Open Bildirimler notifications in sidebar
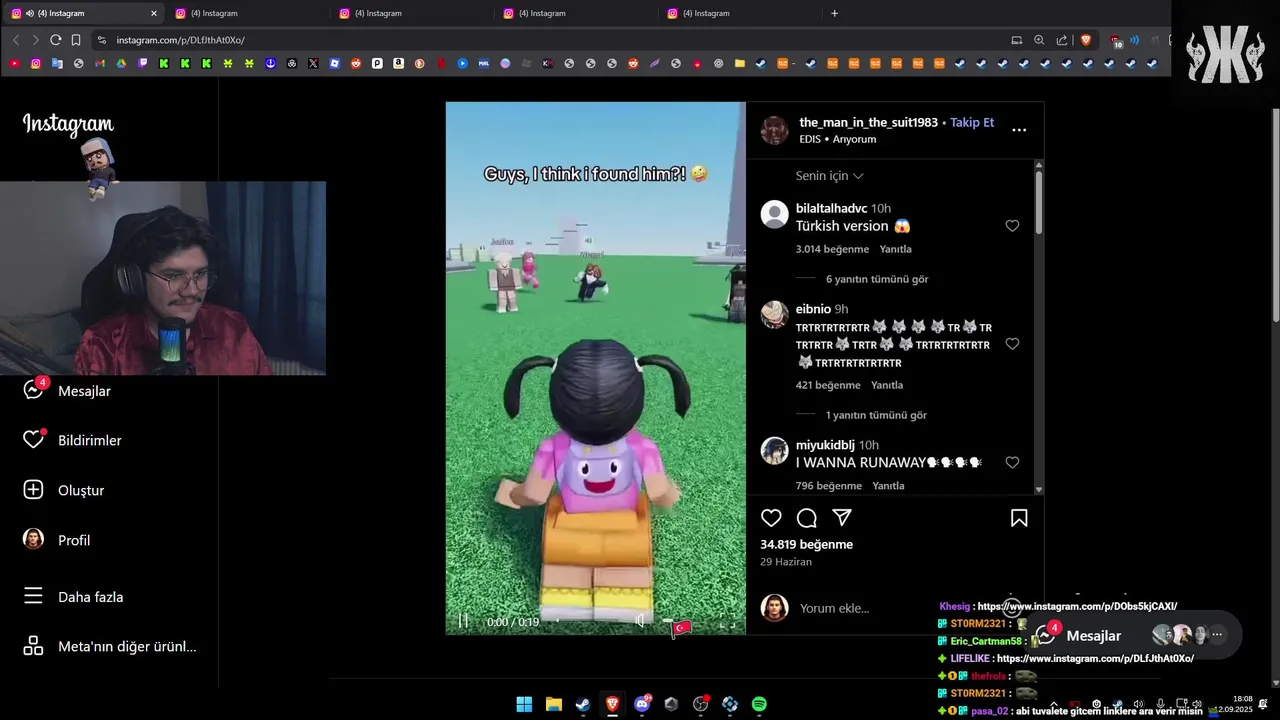 click(72, 440)
